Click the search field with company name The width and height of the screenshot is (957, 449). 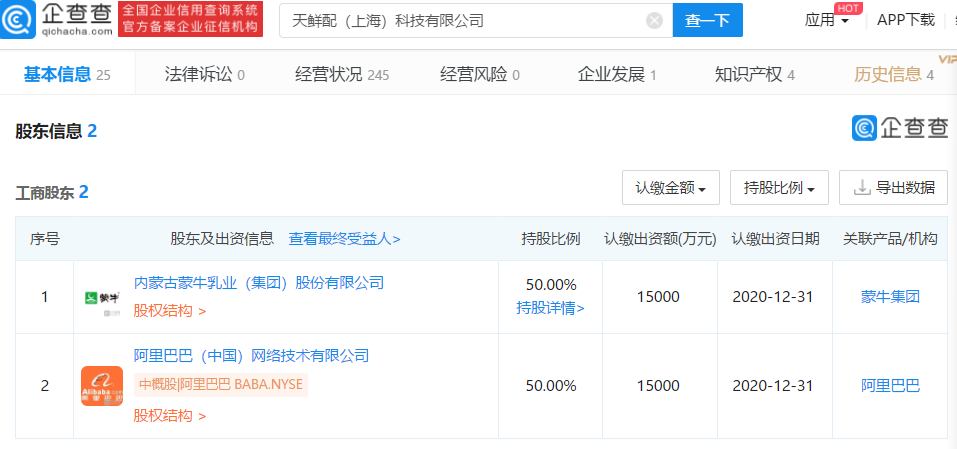point(476,21)
